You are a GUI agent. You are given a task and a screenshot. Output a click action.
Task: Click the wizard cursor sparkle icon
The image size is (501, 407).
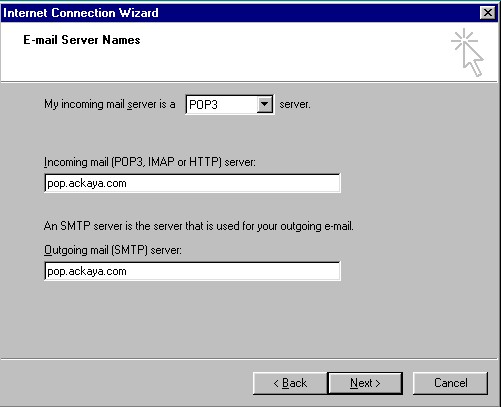click(467, 53)
